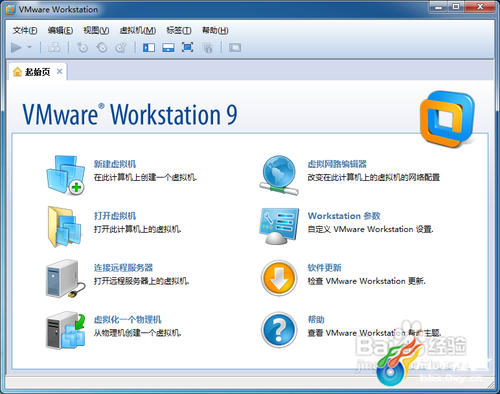Open the 帮助(H) menu
500x394 pixels.
(215, 31)
